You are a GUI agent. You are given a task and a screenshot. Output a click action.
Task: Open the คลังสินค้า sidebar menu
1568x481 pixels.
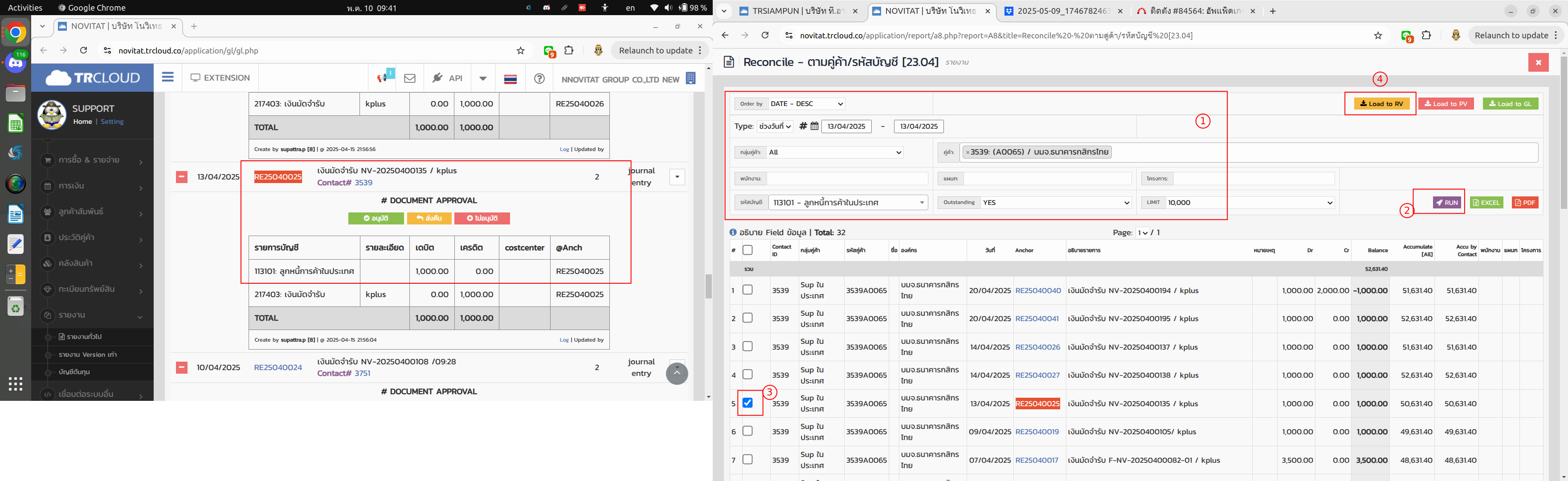(93, 264)
